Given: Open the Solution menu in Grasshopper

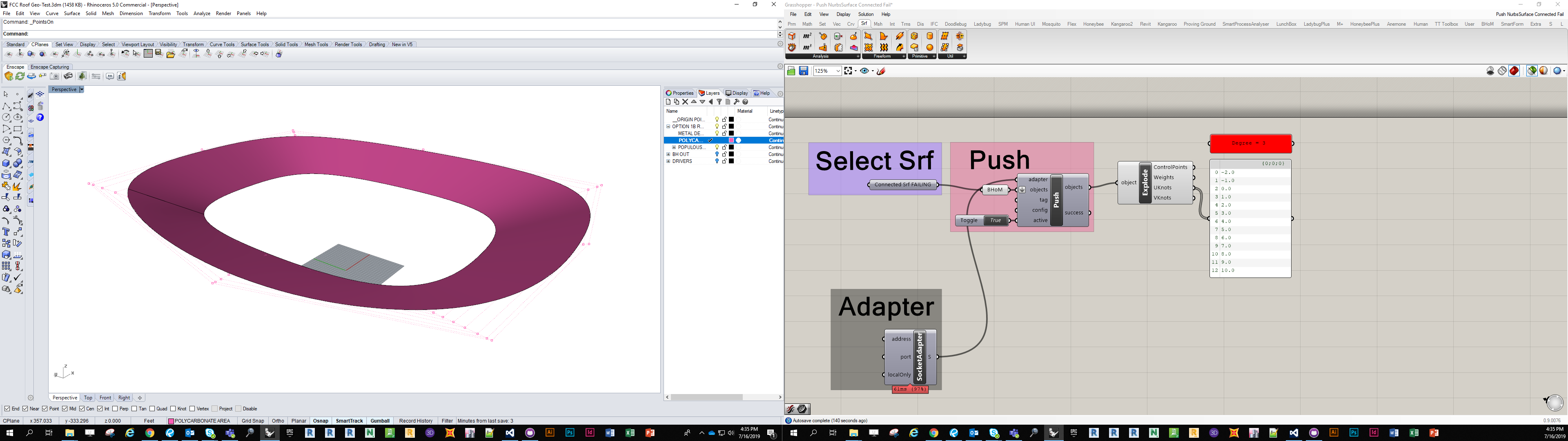Looking at the screenshot, I should (866, 15).
